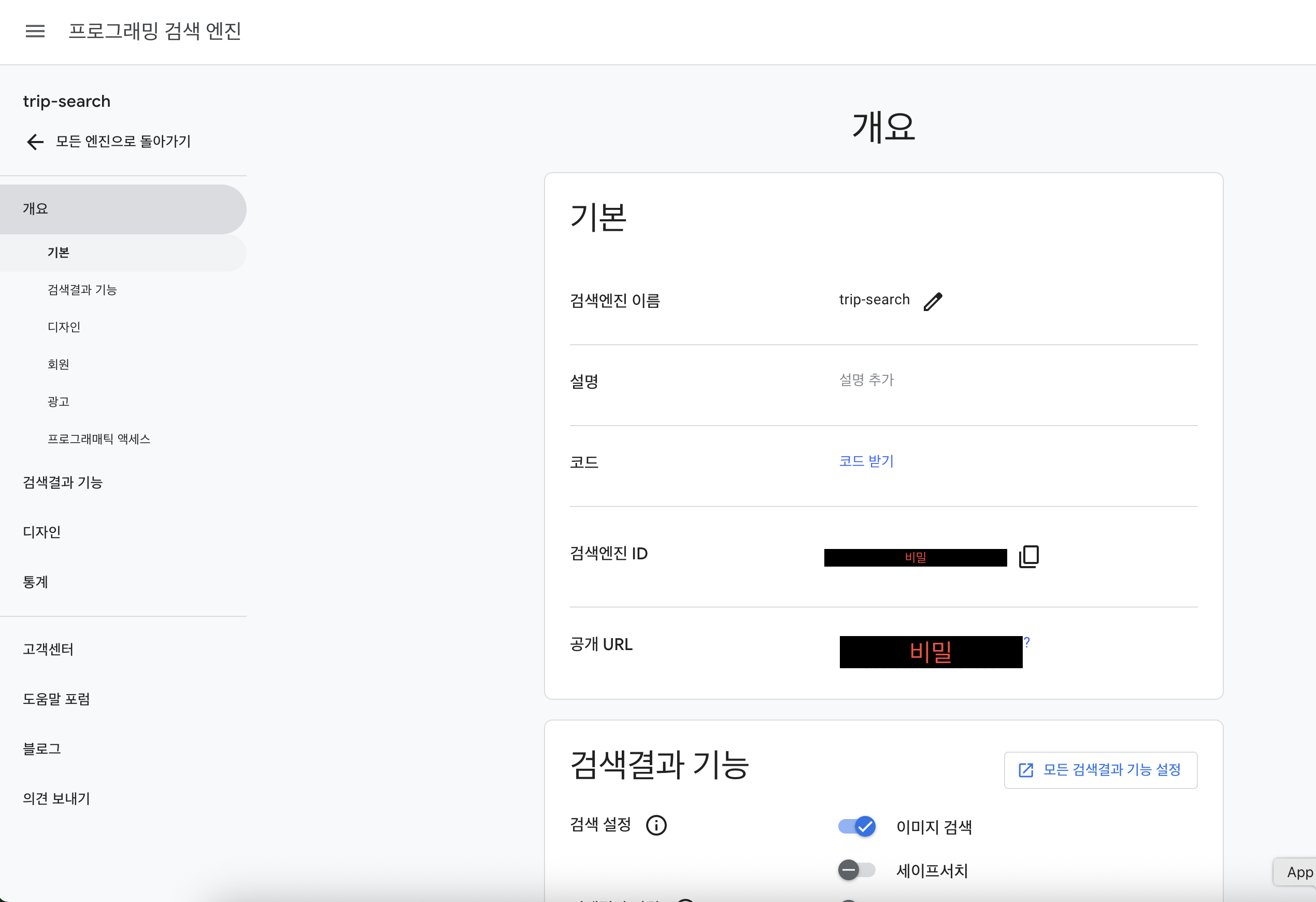Click the 설명 추가 description field
Image resolution: width=1316 pixels, height=902 pixels.
coord(866,379)
